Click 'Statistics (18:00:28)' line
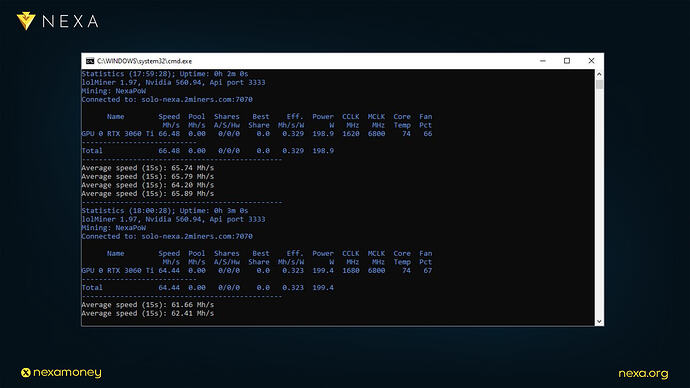This screenshot has height=388, width=690. tap(165, 211)
